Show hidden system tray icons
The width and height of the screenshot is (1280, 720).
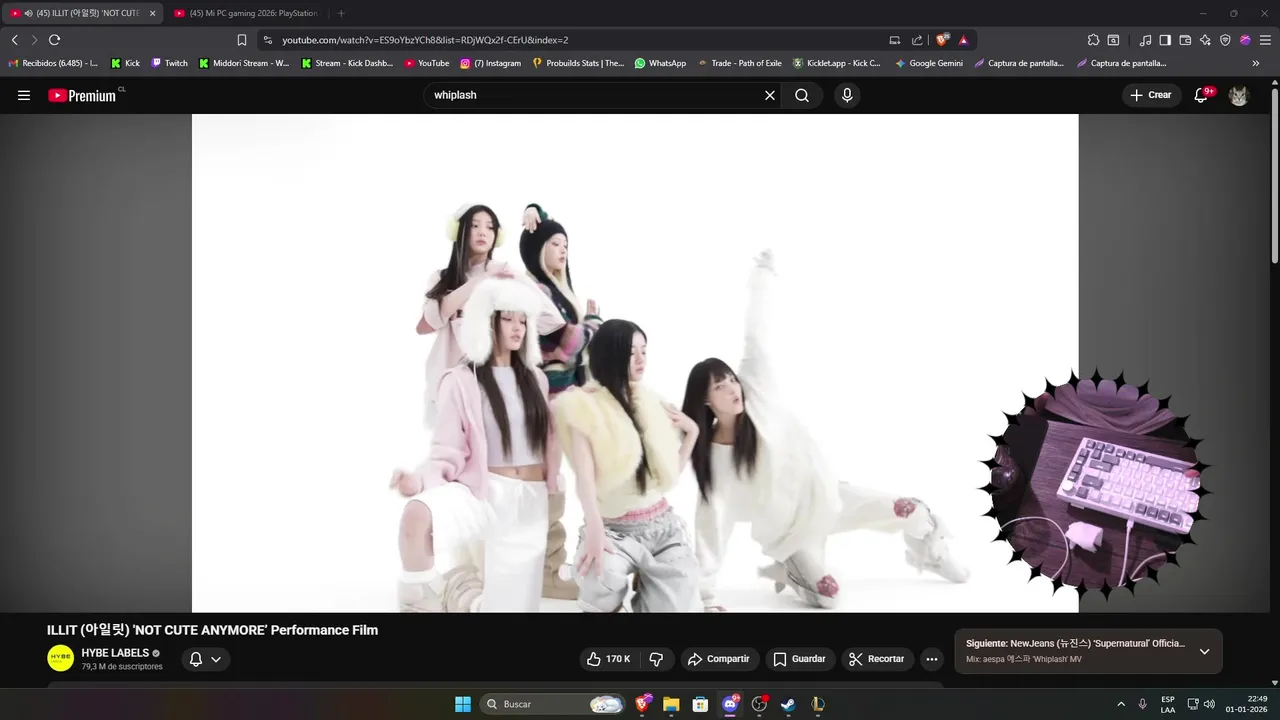(x=1121, y=704)
